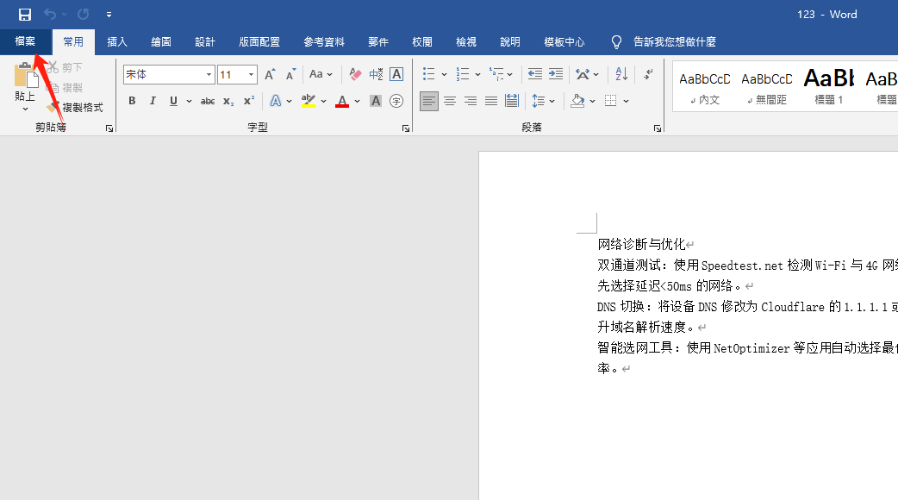Click the 剪下 (Cut) button

[x=65, y=68]
